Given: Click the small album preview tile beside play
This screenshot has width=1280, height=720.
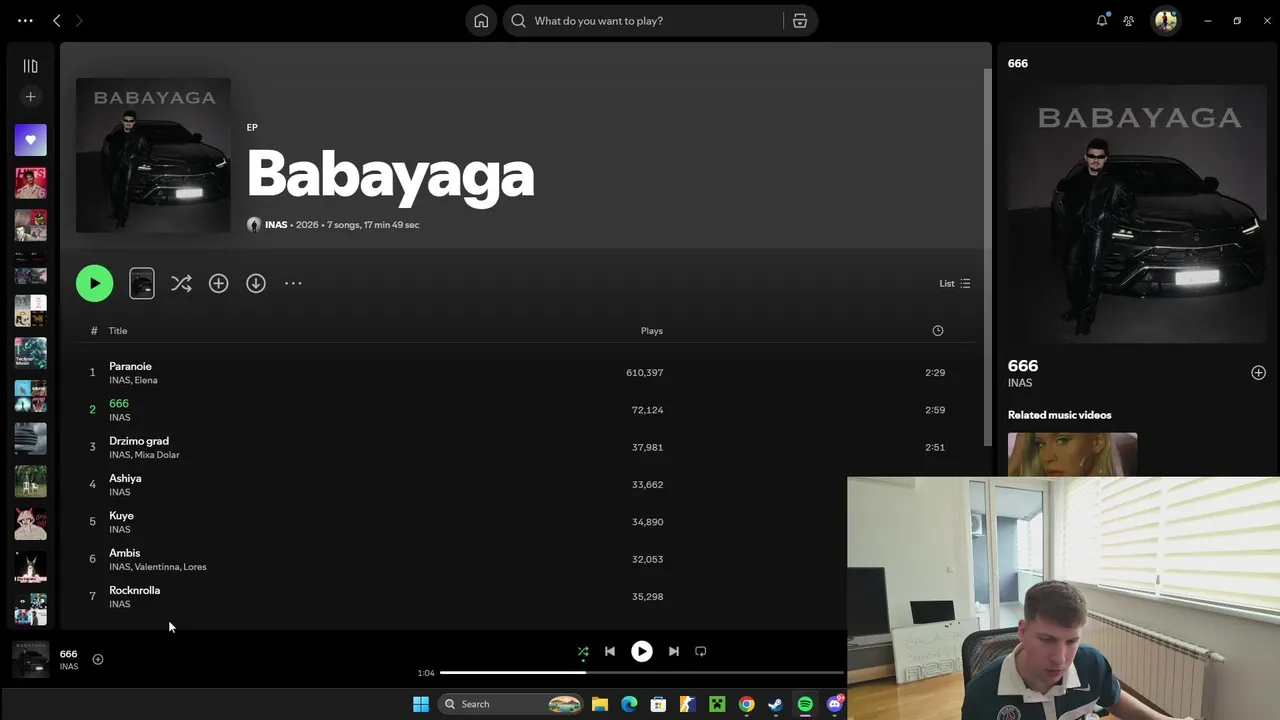Looking at the screenshot, I should pyautogui.click(x=142, y=283).
